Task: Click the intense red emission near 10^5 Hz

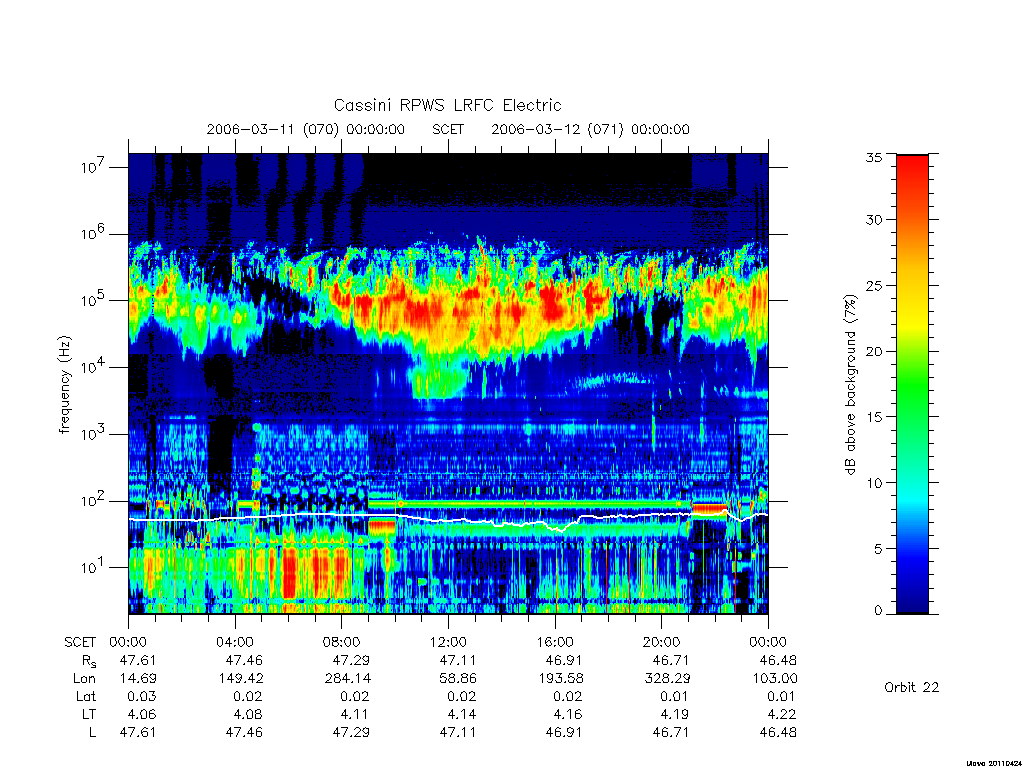Action: pos(553,306)
